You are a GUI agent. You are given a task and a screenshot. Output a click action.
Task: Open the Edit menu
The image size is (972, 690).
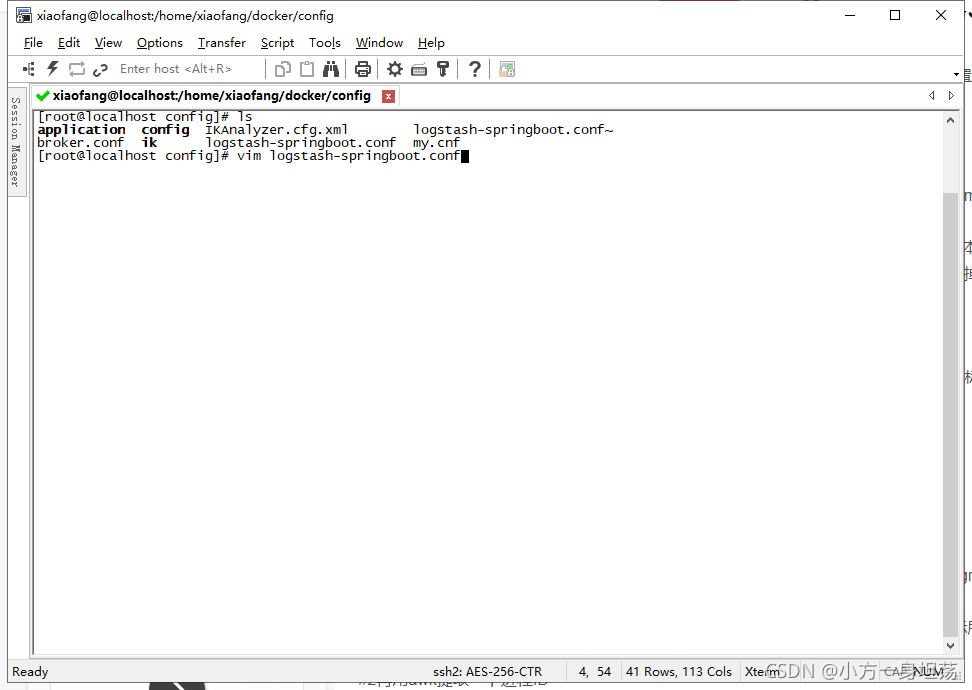69,43
